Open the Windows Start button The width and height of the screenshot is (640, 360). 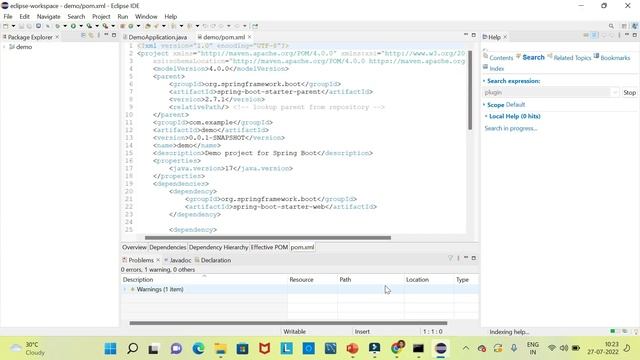tap(111, 348)
